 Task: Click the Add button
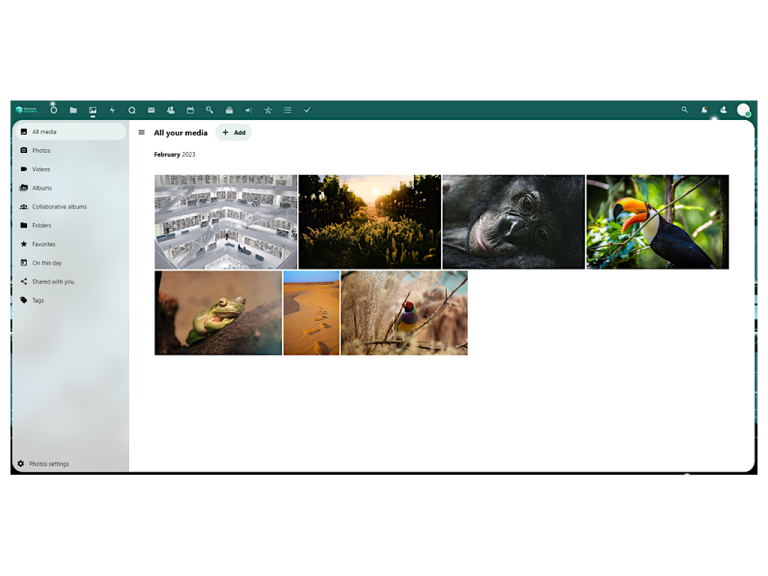coord(234,132)
